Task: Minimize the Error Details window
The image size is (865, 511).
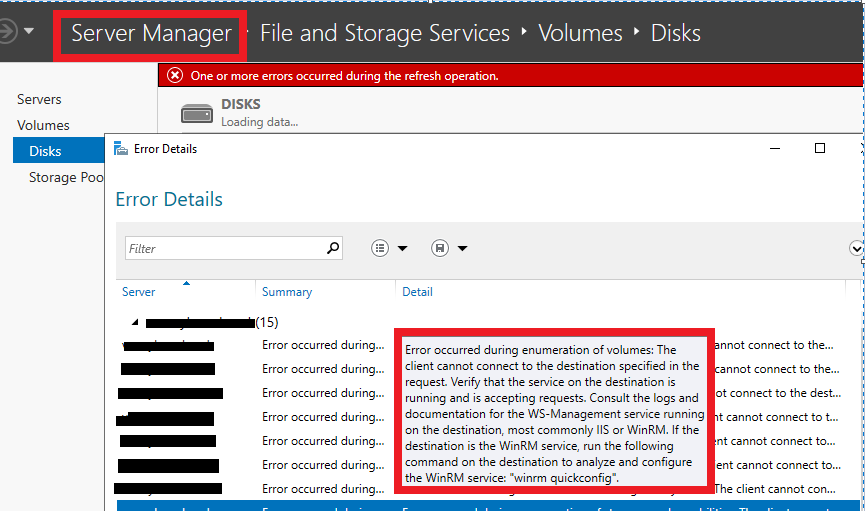Action: [x=775, y=148]
